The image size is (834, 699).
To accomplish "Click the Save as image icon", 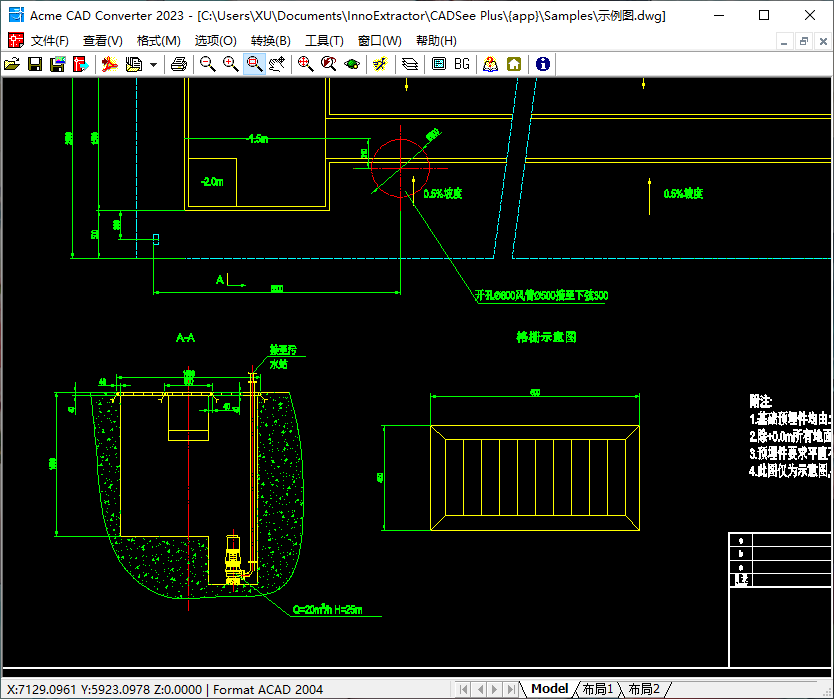I will point(57,64).
